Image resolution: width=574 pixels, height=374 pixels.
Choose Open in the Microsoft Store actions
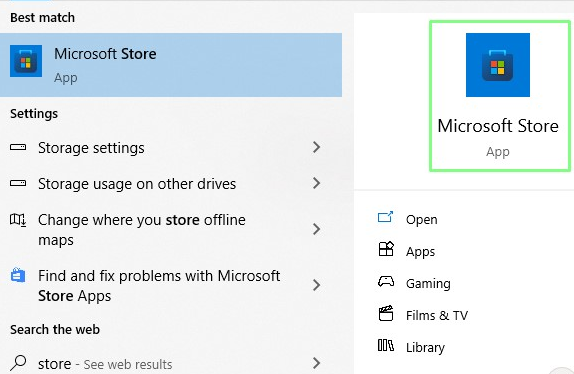421,220
